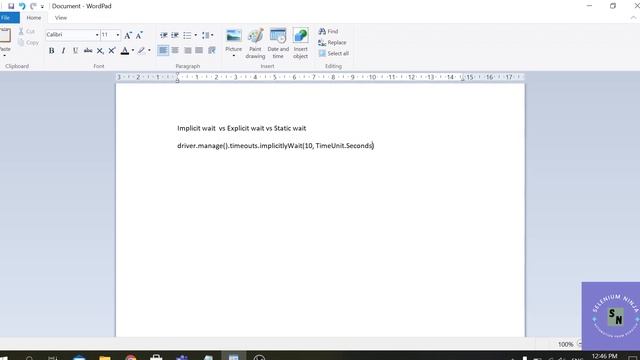Grow the font size

128,35
